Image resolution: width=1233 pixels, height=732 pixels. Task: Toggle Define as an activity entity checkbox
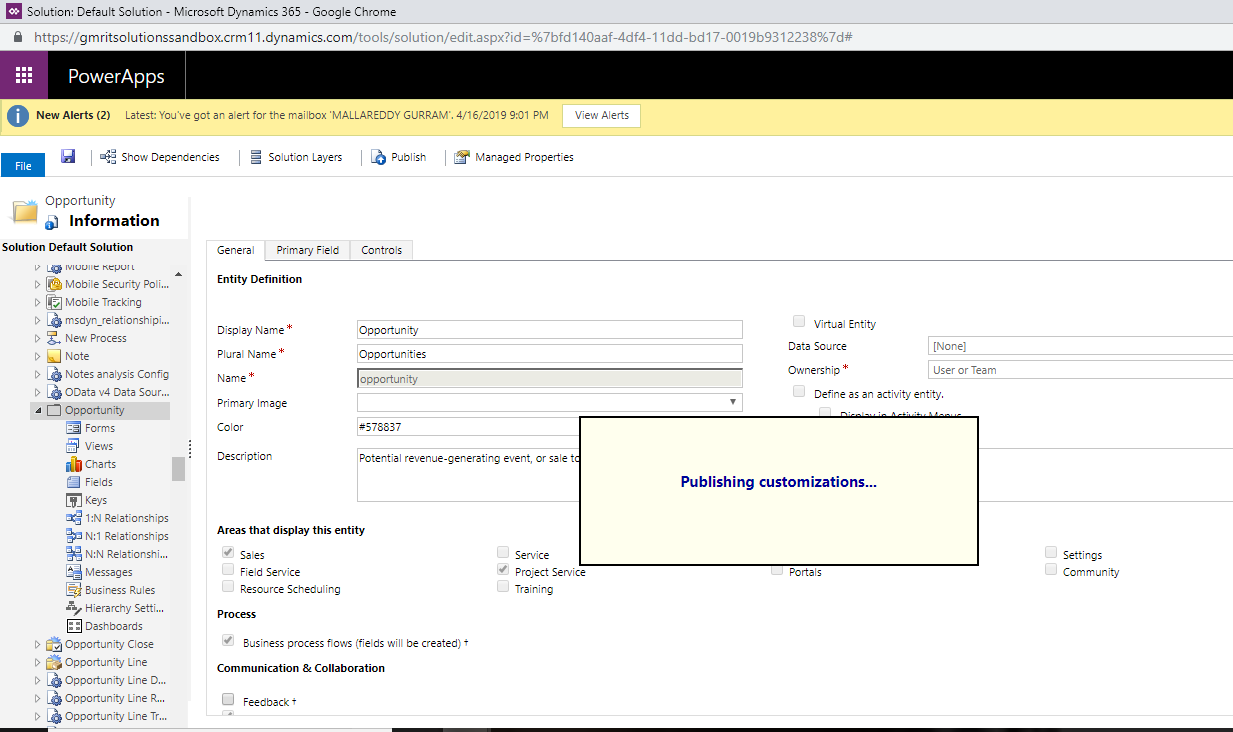799,392
